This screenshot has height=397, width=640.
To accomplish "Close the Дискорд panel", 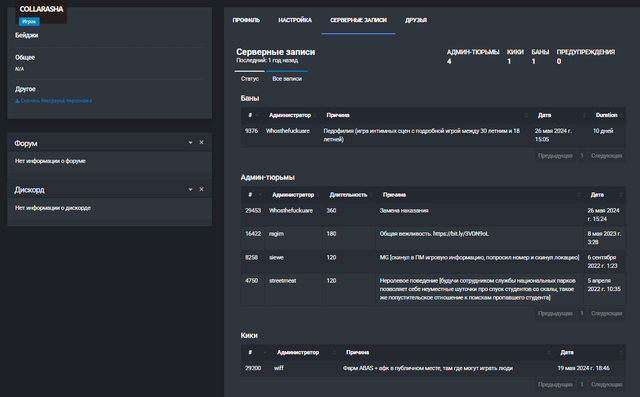I will pos(201,189).
